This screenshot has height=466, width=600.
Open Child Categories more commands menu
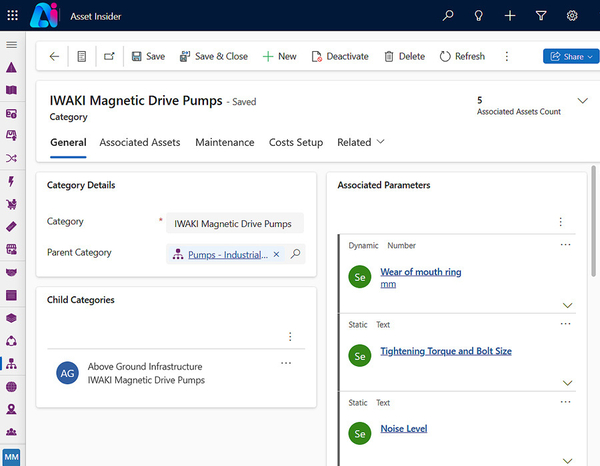(290, 337)
